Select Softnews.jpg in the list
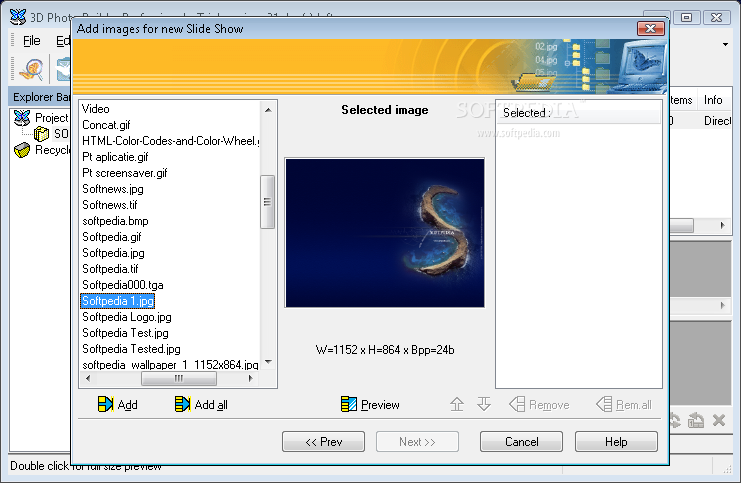Screen dimensions: 741x483 (112, 189)
